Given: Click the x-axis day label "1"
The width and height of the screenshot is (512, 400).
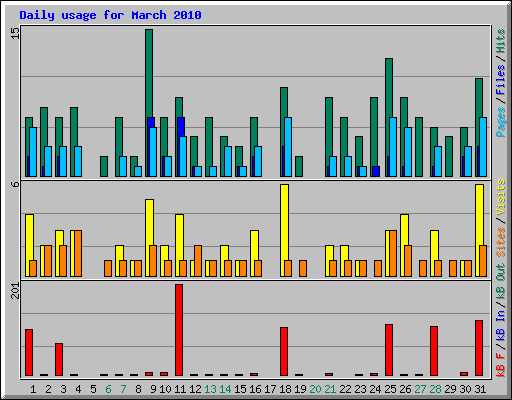Looking at the screenshot, I should pyautogui.click(x=33, y=389).
